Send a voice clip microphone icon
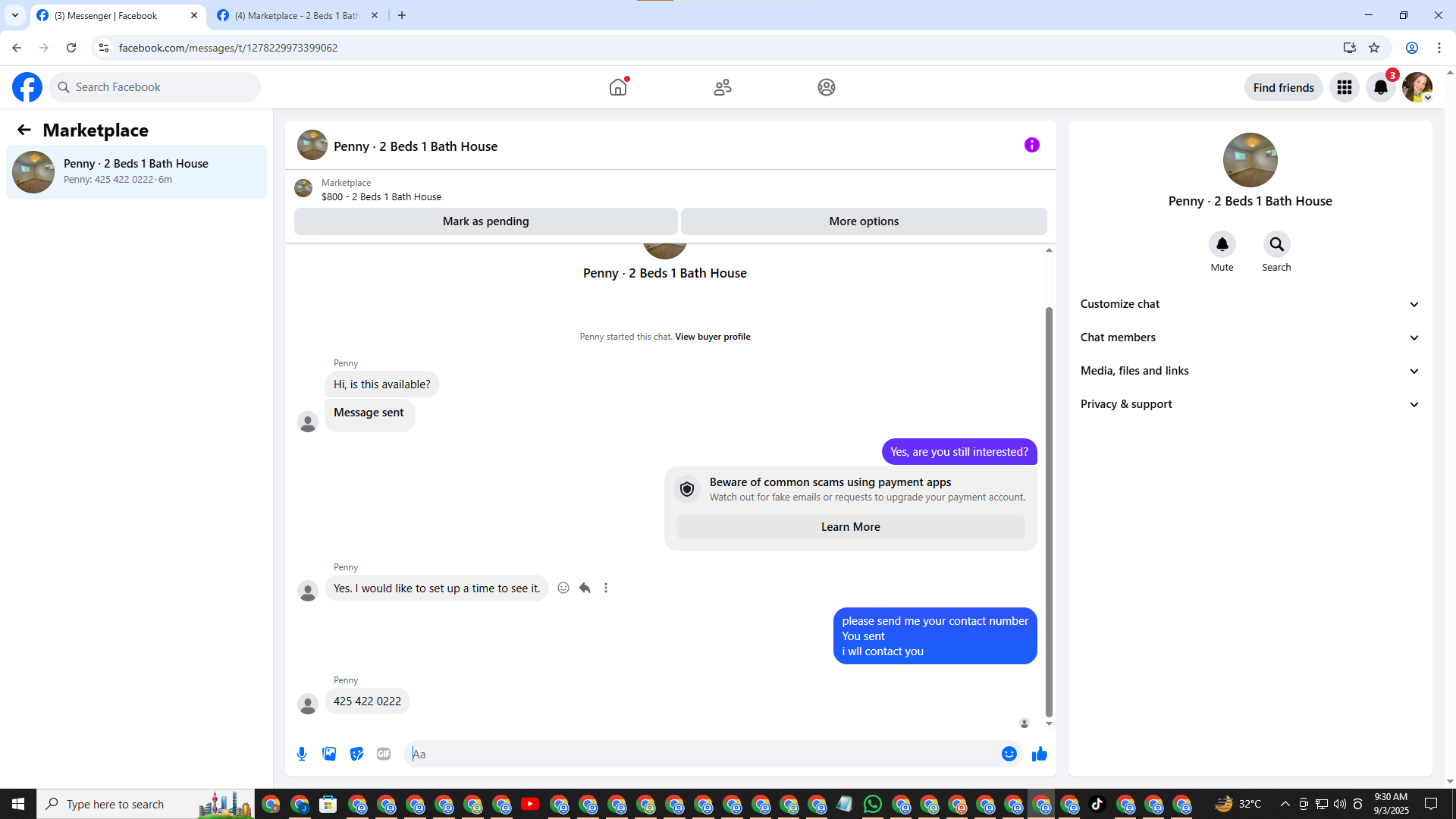Viewport: 1456px width, 819px height. 302,754
